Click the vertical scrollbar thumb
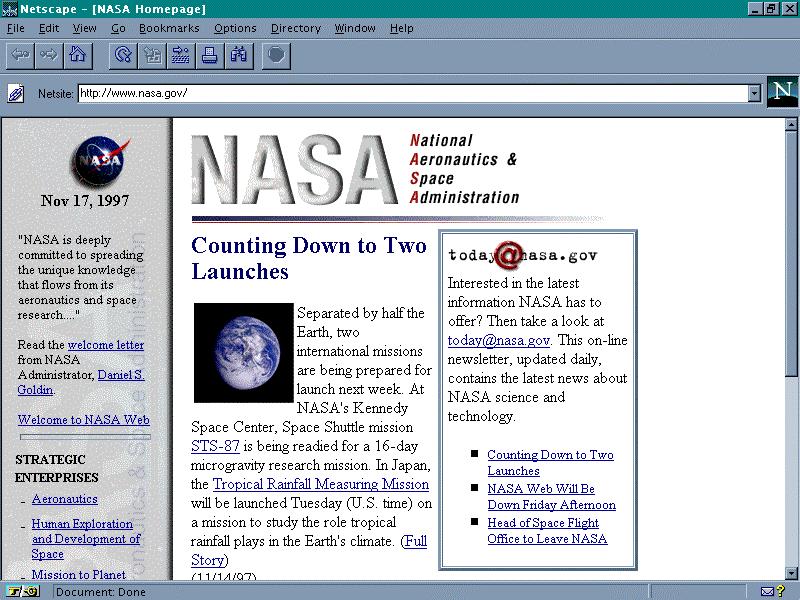This screenshot has height=600, width=800. (x=791, y=254)
